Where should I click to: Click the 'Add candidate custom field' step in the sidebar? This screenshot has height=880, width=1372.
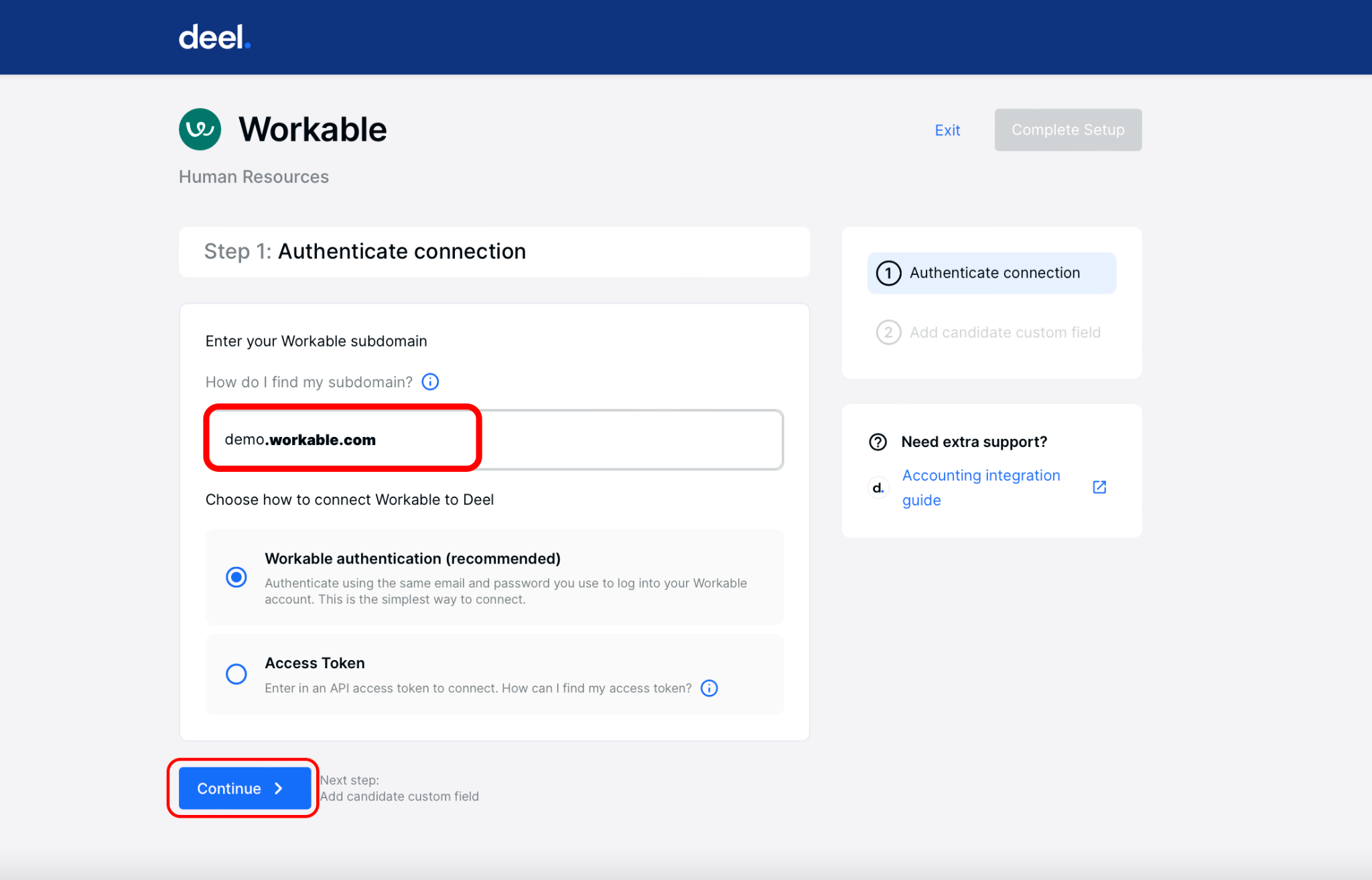coord(1005,332)
